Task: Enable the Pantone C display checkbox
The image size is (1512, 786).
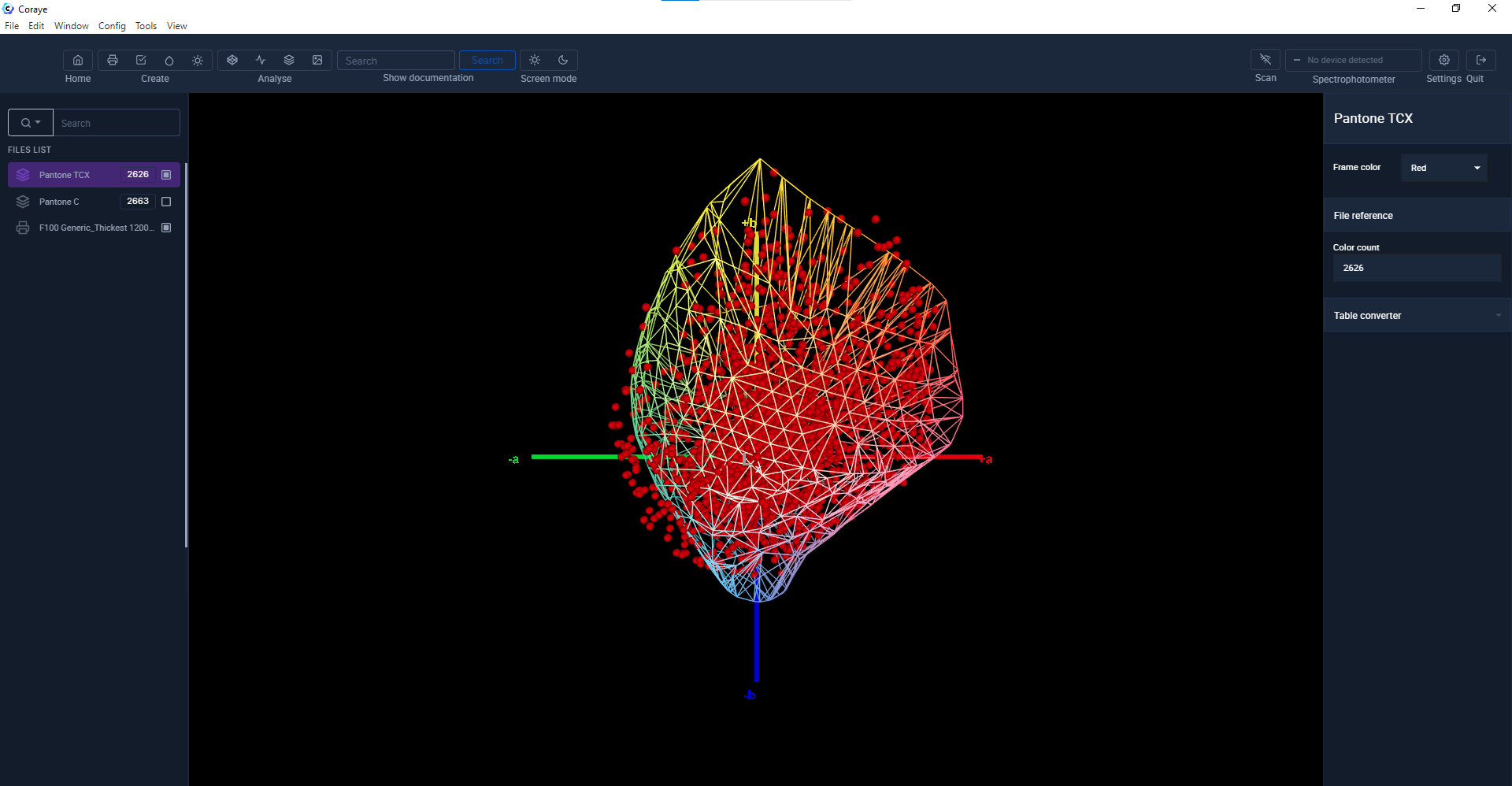Action: pos(166,202)
